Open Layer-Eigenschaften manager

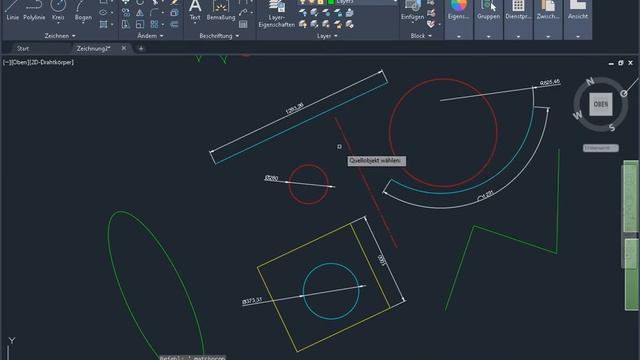coord(277,14)
